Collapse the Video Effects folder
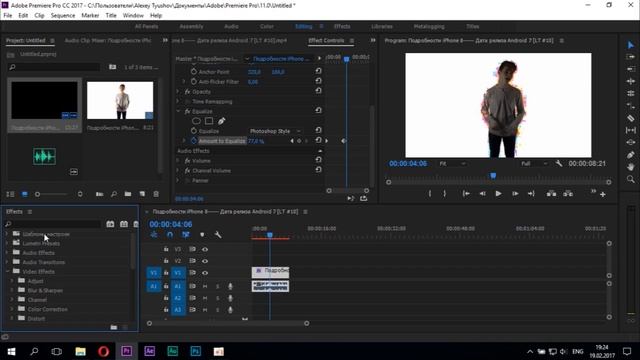Viewport: 640px width, 360px height. tap(7, 271)
